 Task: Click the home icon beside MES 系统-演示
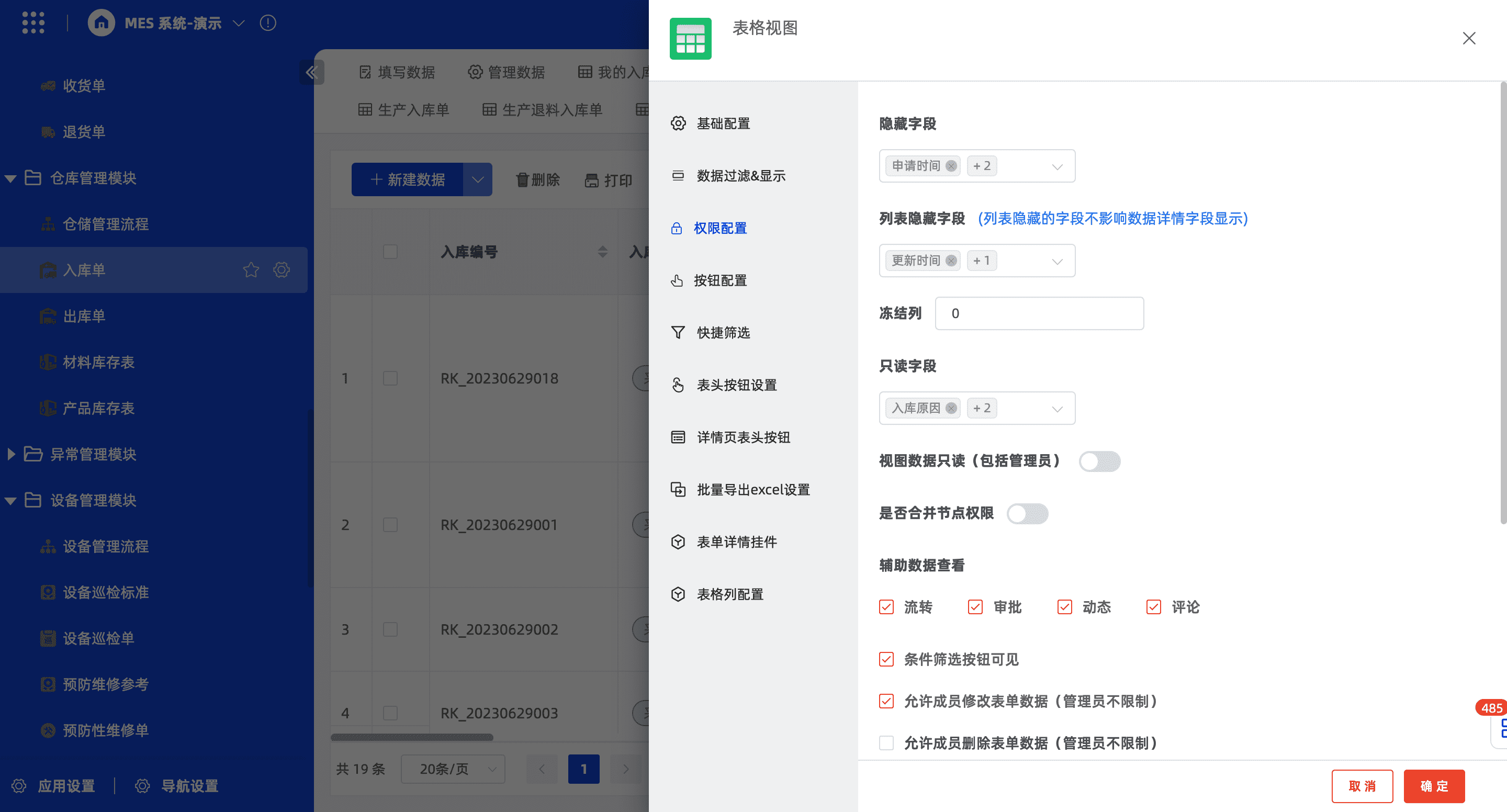tap(101, 23)
